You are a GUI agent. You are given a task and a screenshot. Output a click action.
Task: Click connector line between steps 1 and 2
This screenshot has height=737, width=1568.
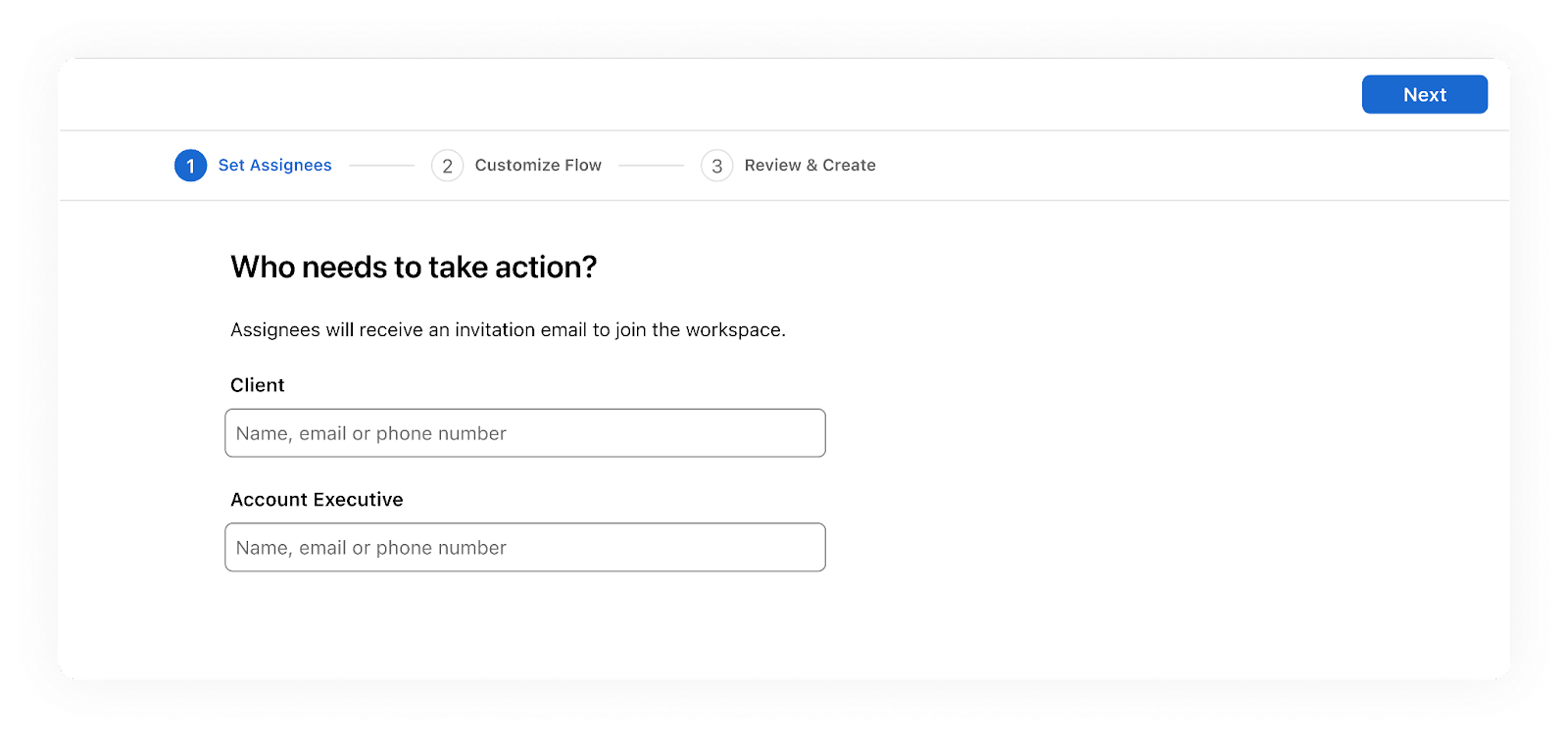(x=381, y=166)
